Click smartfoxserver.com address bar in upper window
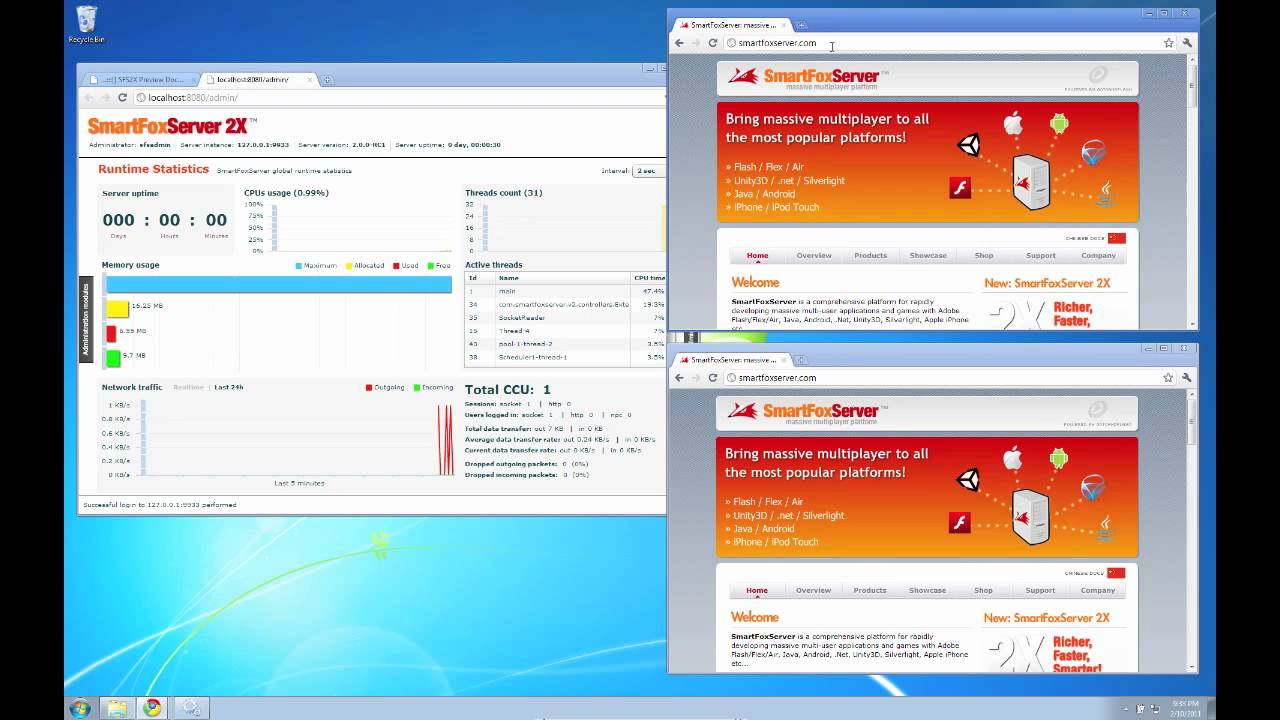Viewport: 1280px width, 720px height. click(x=940, y=43)
